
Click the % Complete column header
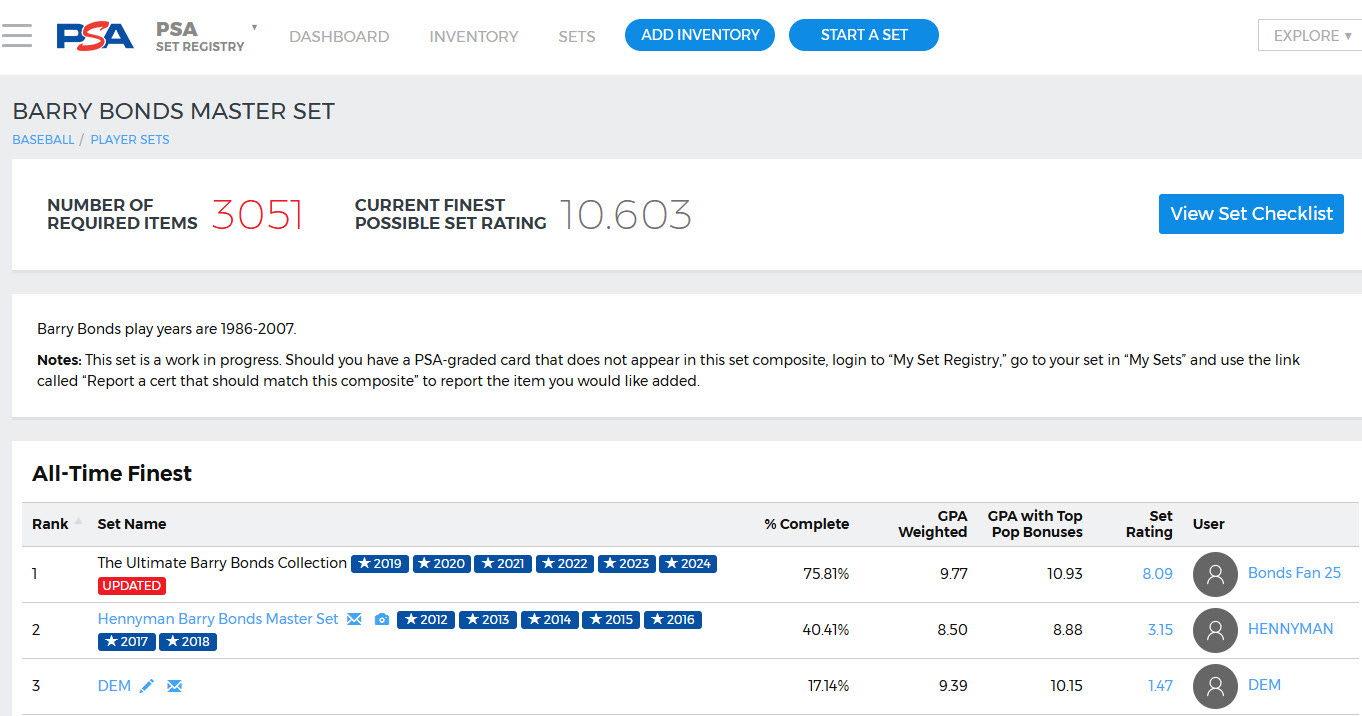[807, 524]
